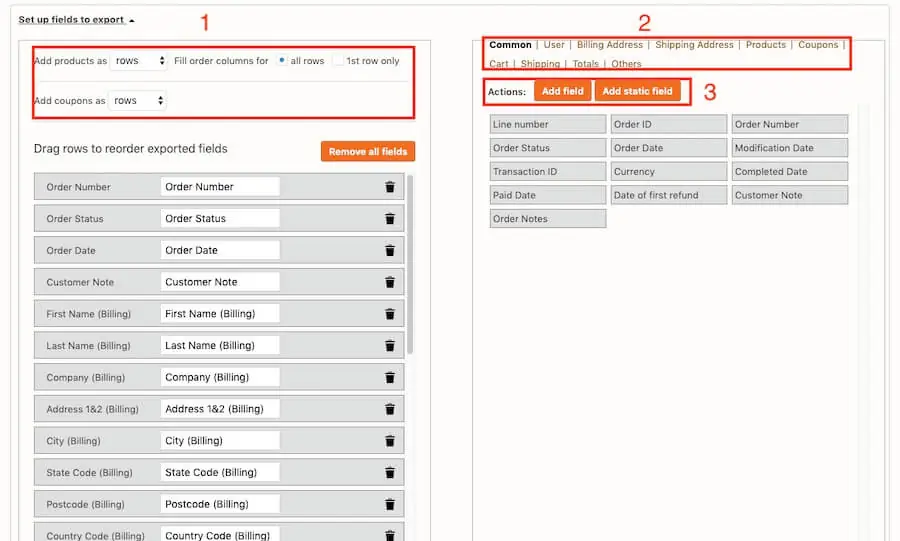
Task: Delete the Postcode (Billing) row
Action: point(390,504)
